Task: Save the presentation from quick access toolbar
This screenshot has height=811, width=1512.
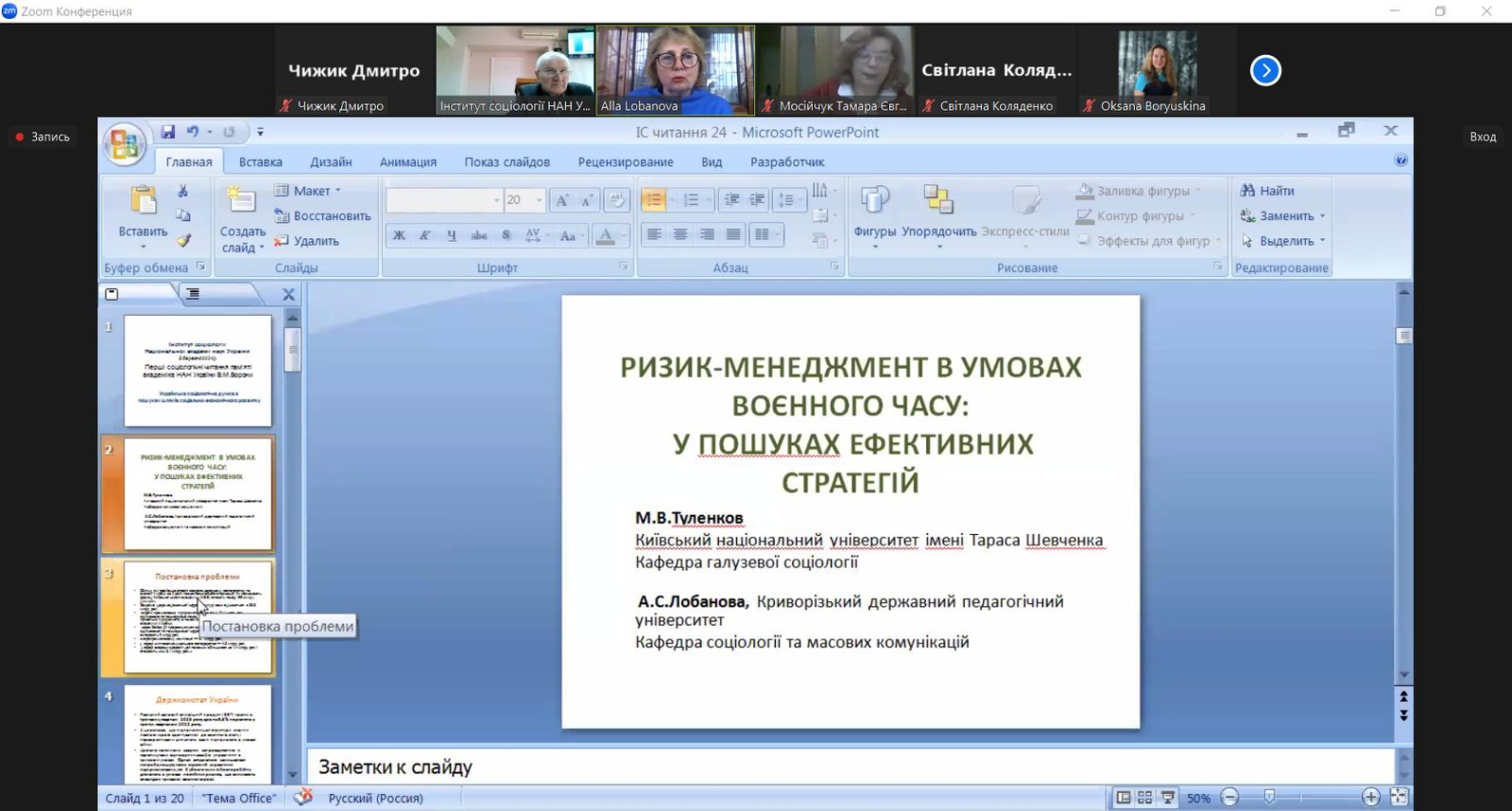Action: [x=167, y=132]
